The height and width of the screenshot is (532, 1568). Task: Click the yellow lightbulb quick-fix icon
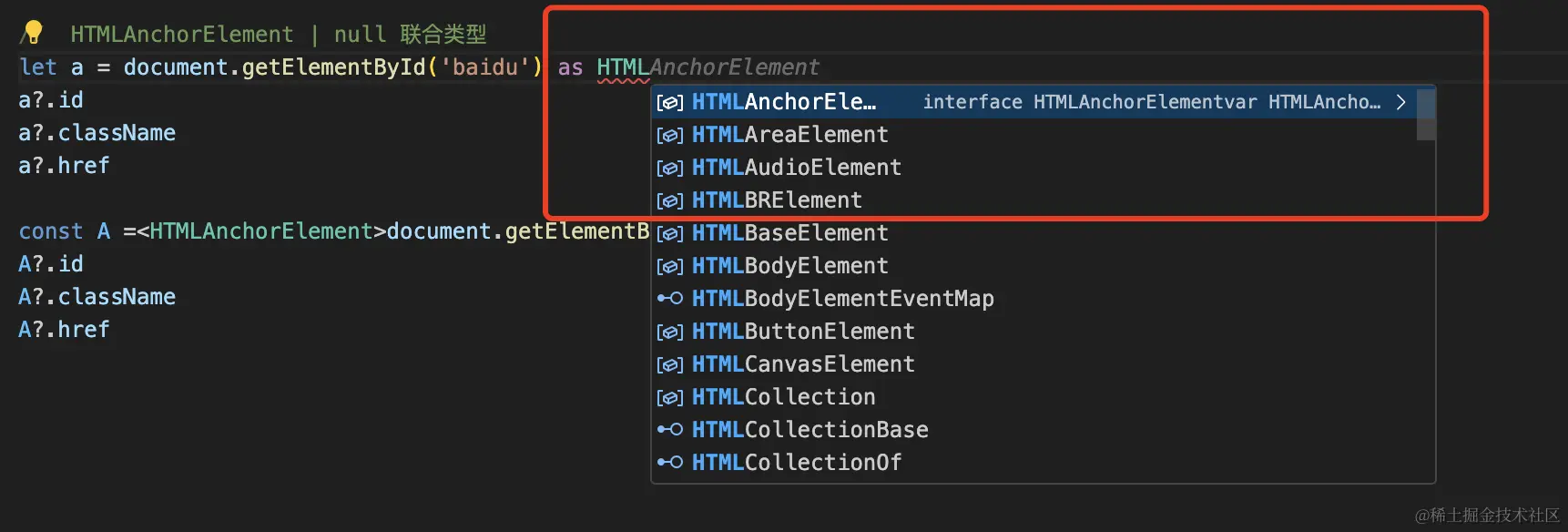click(33, 33)
